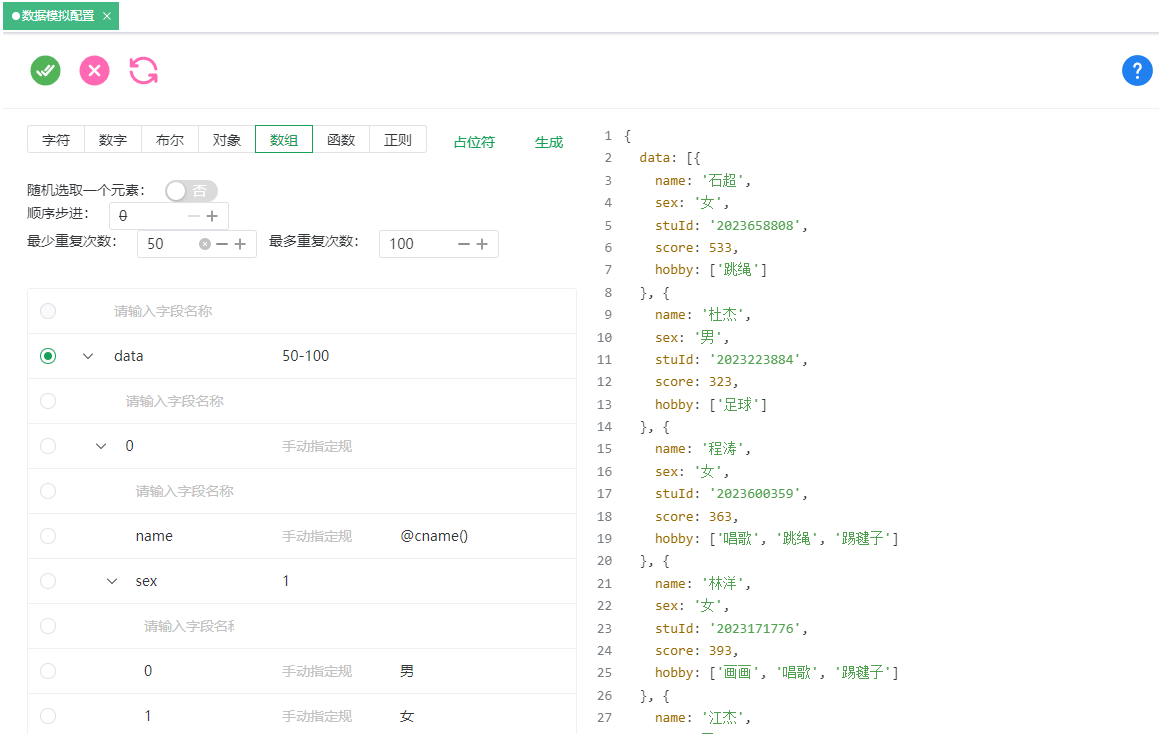Click the 女 value cell in tree
The height and width of the screenshot is (734, 1159).
tap(407, 716)
